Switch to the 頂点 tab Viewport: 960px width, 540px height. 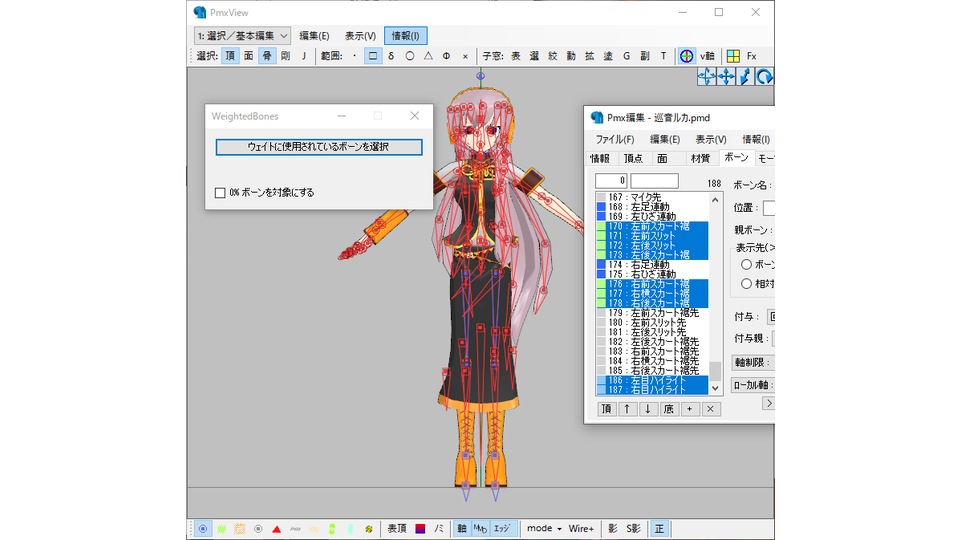[633, 159]
